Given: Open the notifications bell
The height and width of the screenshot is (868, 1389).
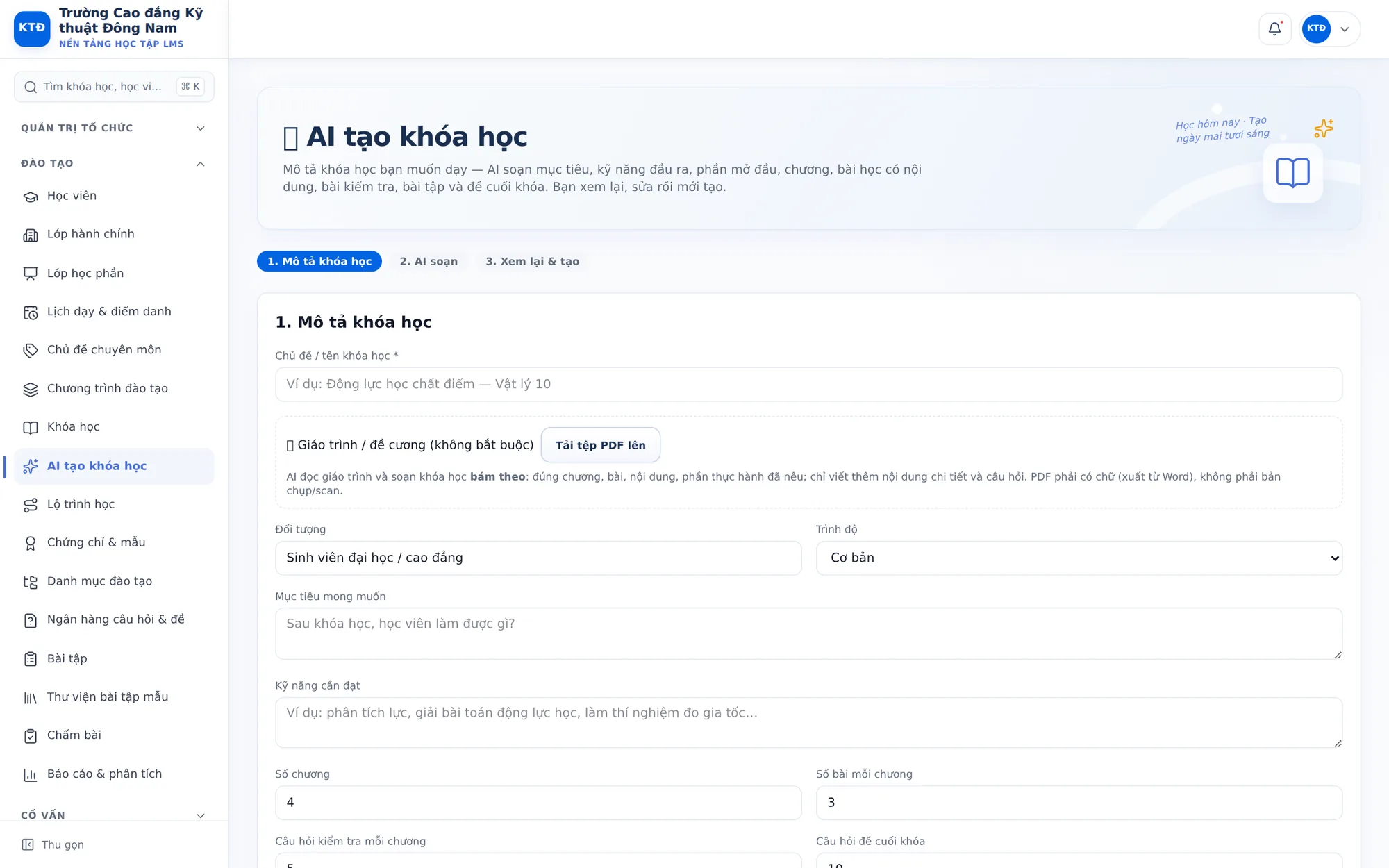Looking at the screenshot, I should [1274, 28].
